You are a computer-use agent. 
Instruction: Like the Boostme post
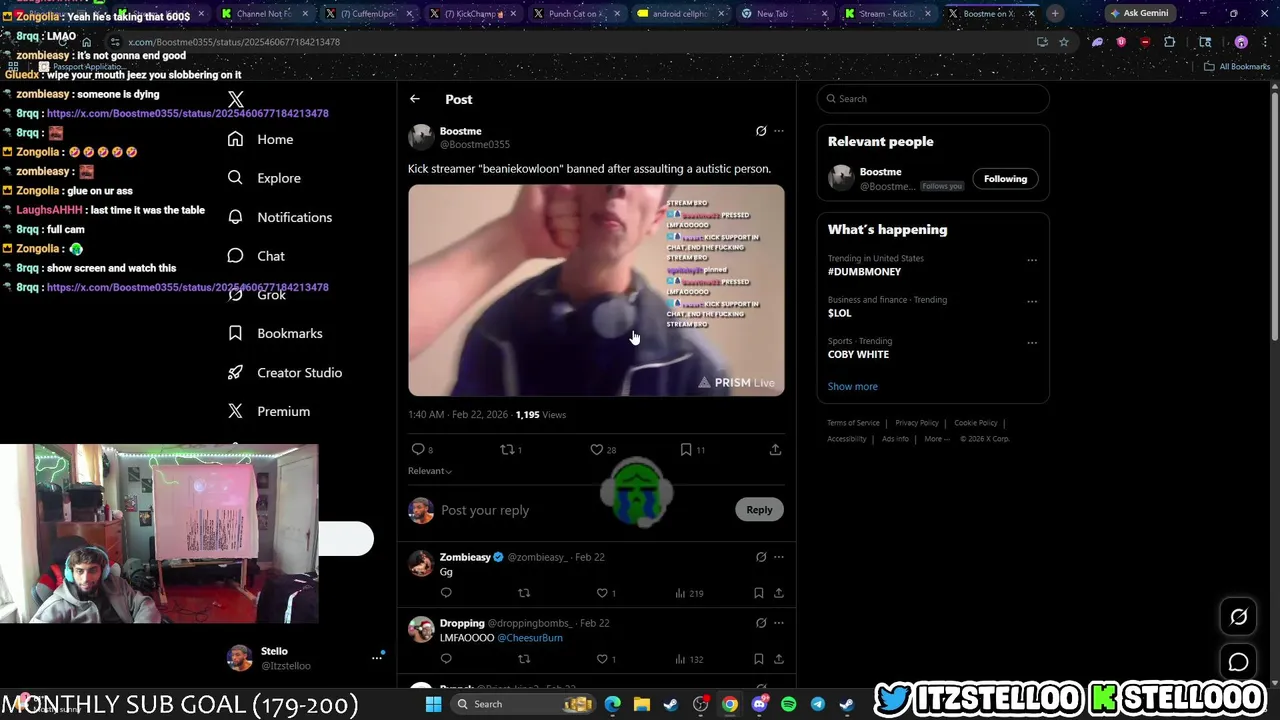pos(597,450)
